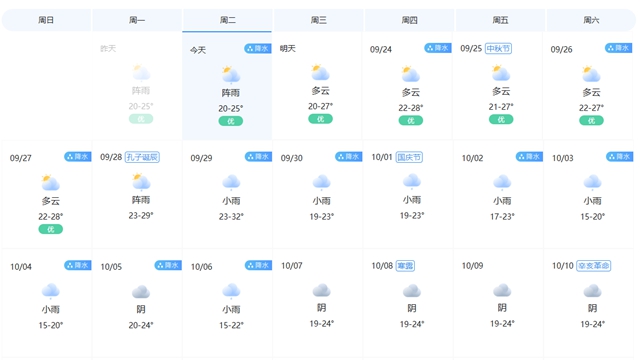Click the 10/03 降水 badge
Image resolution: width=640 pixels, height=360 pixels.
tap(620, 156)
